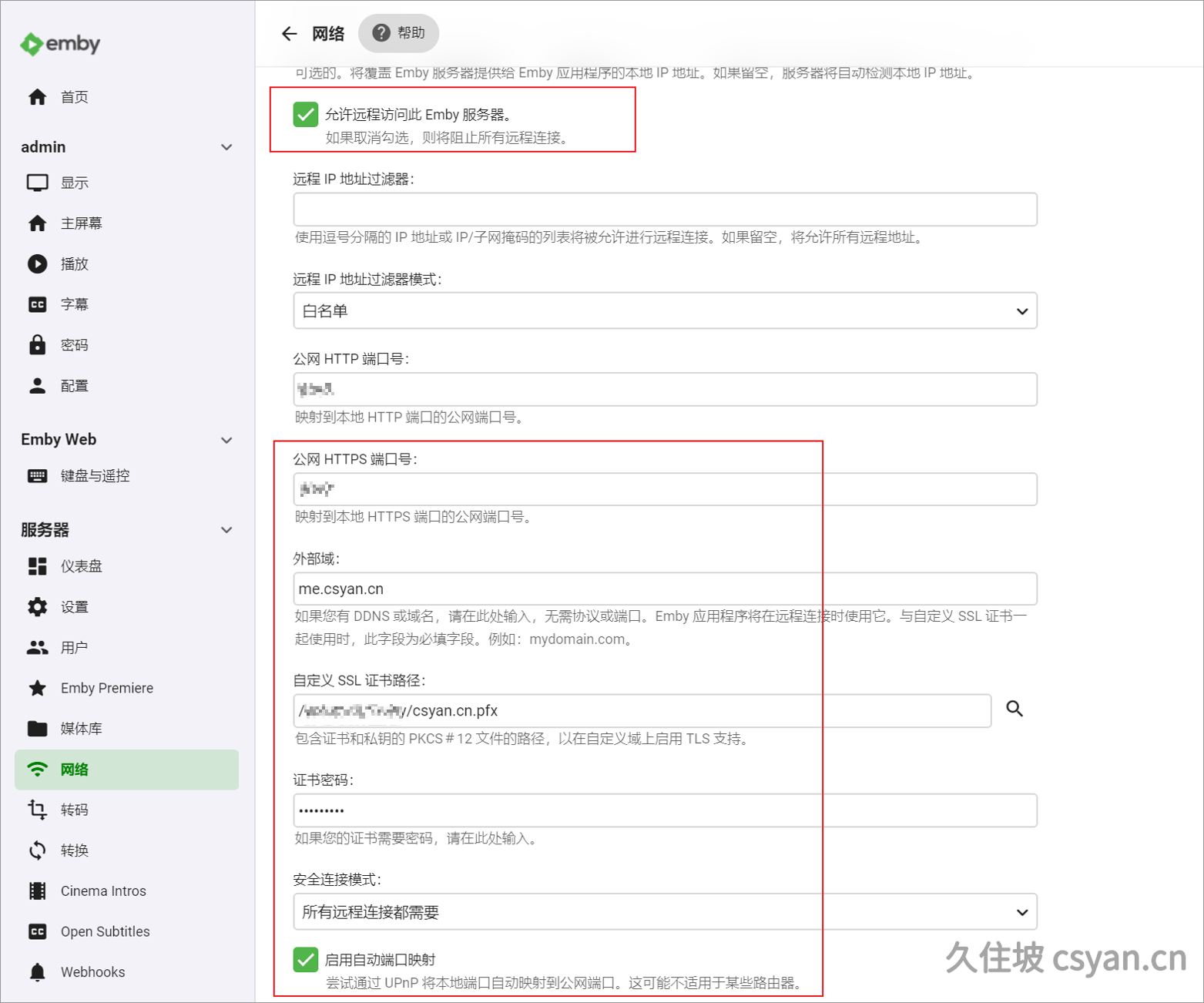
Task: Open the 用户 users page
Action: tap(127, 648)
